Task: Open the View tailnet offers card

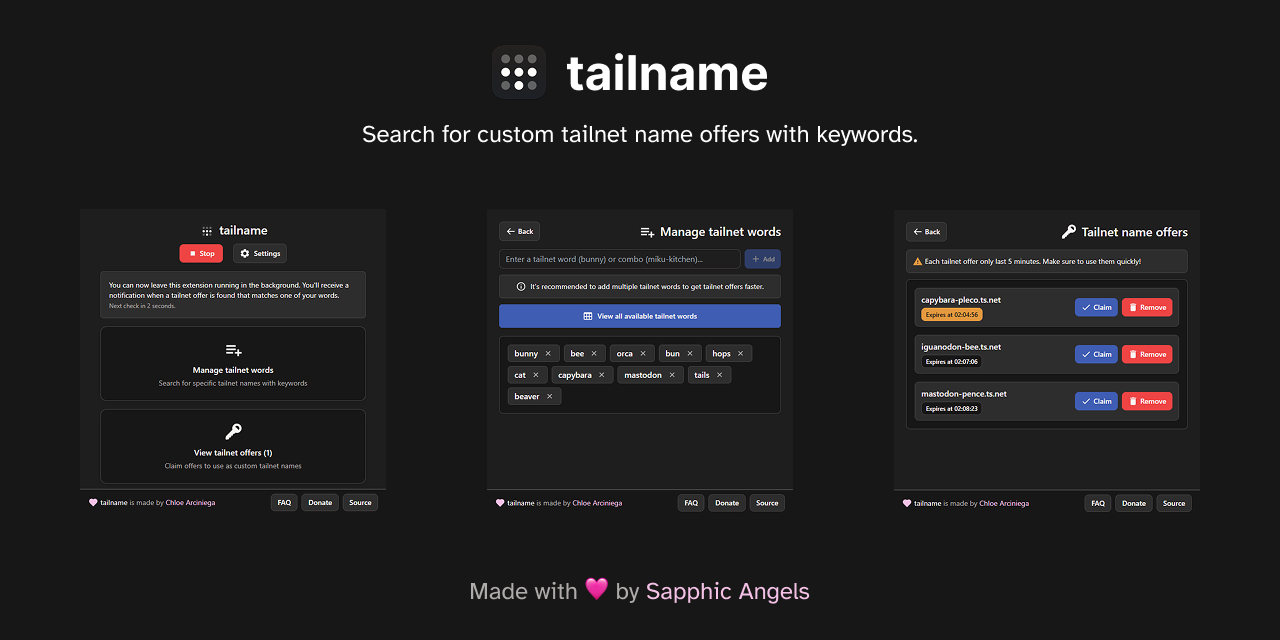Action: tap(233, 446)
